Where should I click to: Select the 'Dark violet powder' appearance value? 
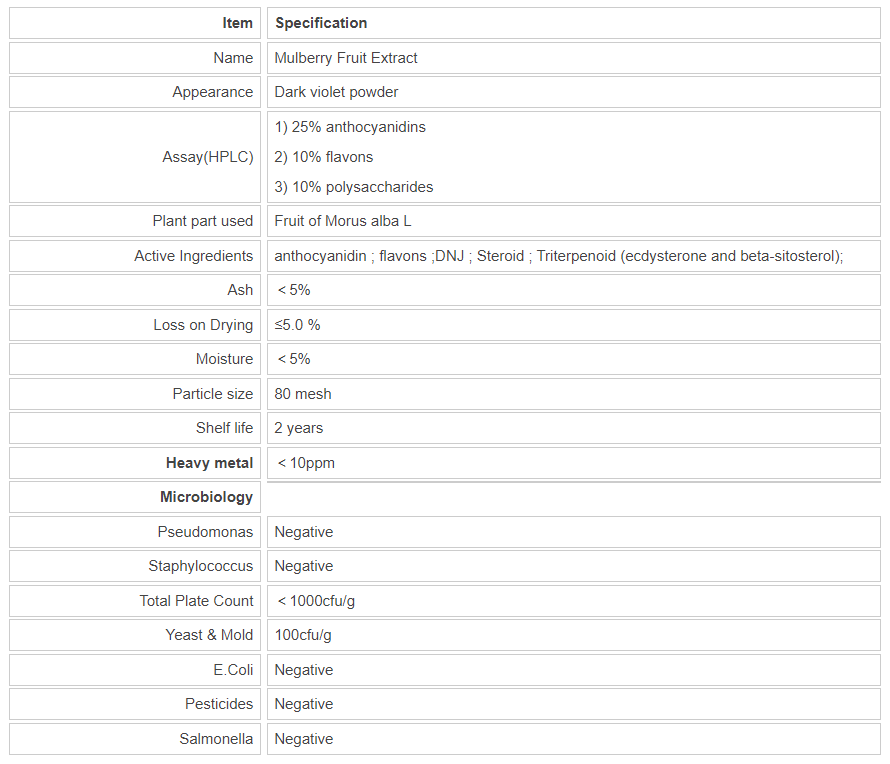(336, 92)
